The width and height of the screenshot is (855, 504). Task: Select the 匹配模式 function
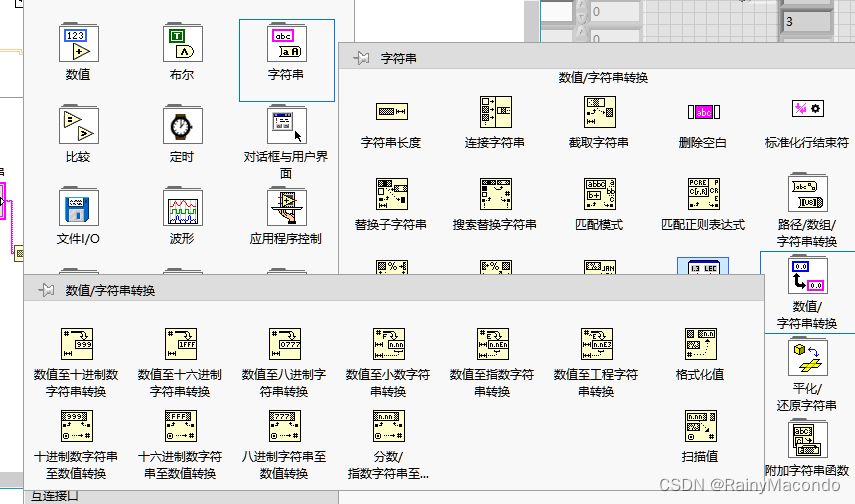(600, 194)
